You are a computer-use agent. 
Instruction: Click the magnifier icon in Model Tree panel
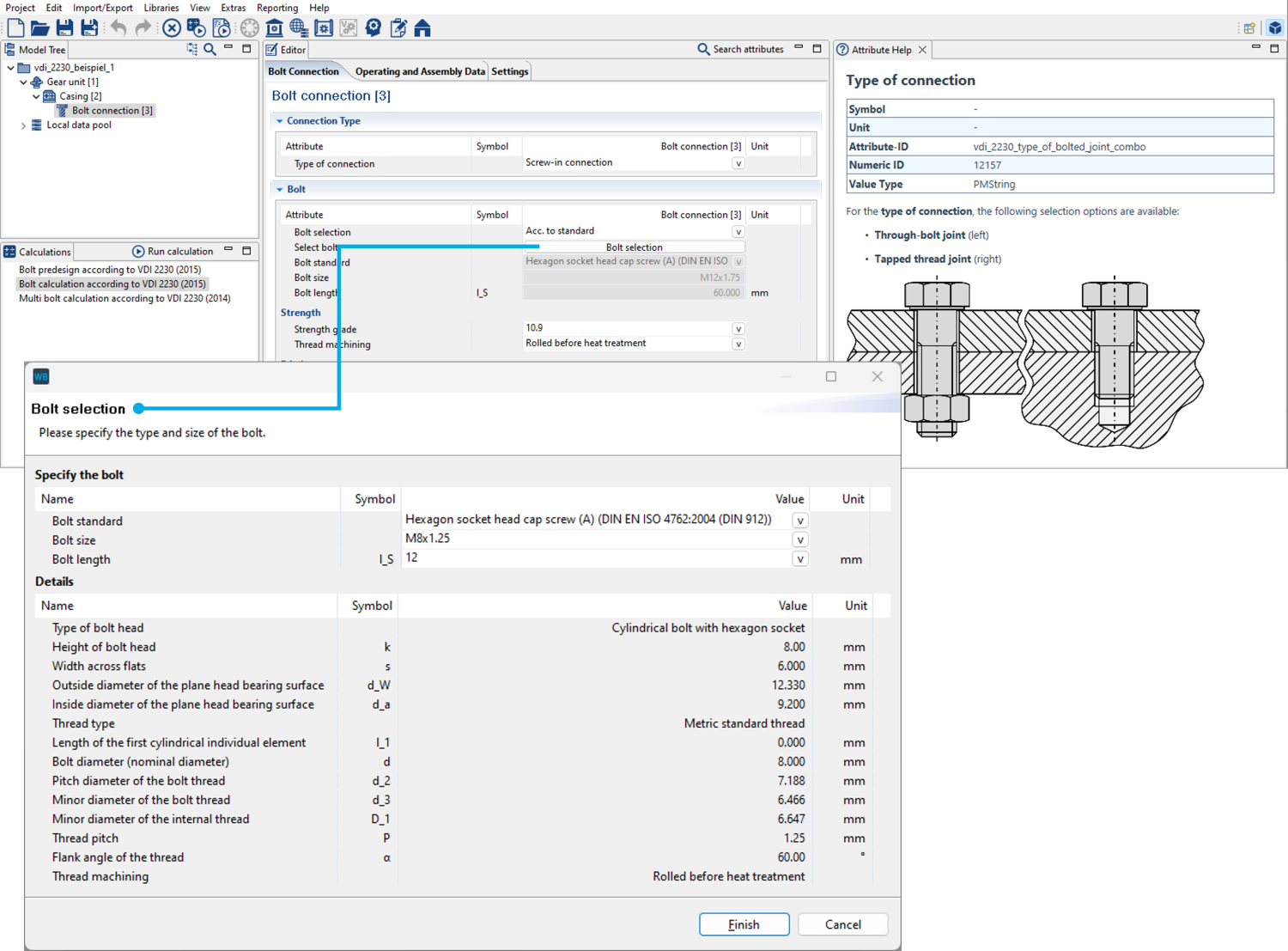coord(210,50)
